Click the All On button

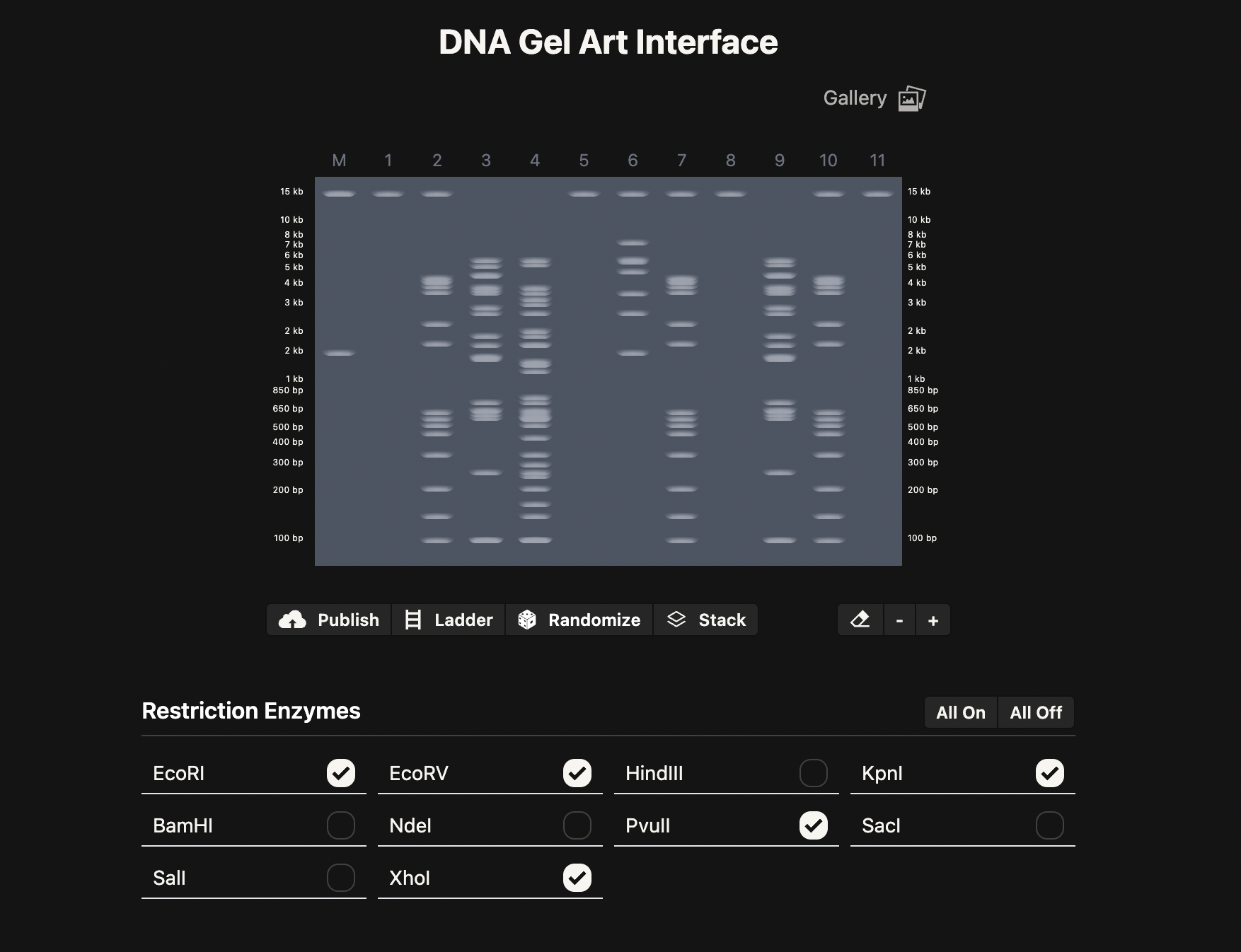coord(960,713)
